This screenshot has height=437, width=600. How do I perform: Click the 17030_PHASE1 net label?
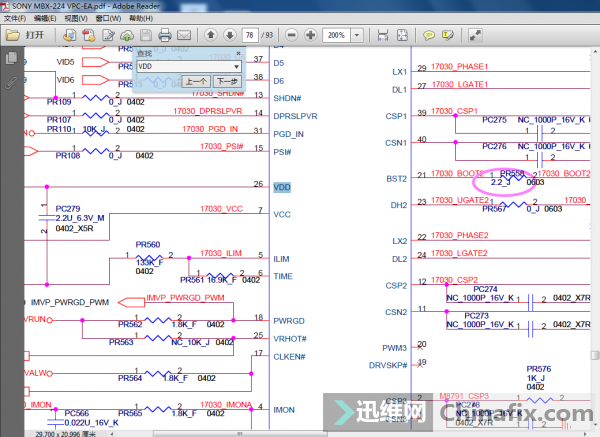point(460,67)
